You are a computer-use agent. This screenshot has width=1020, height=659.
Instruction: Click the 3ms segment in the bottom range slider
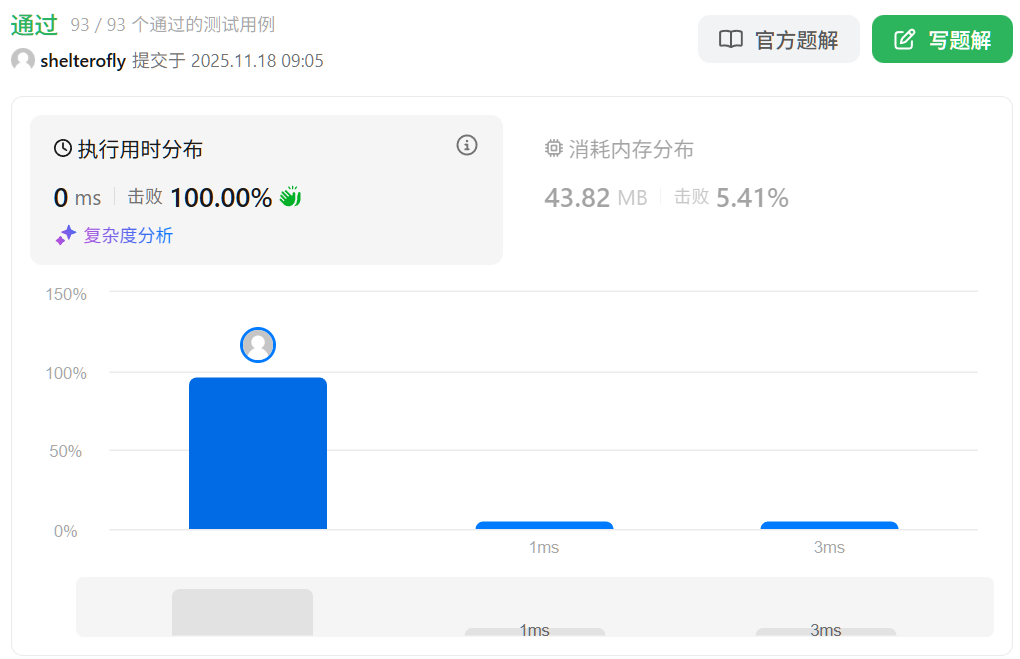(x=826, y=631)
